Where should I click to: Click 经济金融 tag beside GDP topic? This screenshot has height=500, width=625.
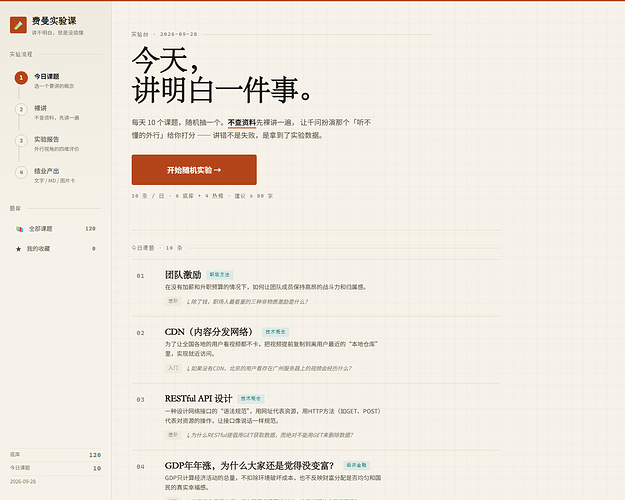pos(357,465)
